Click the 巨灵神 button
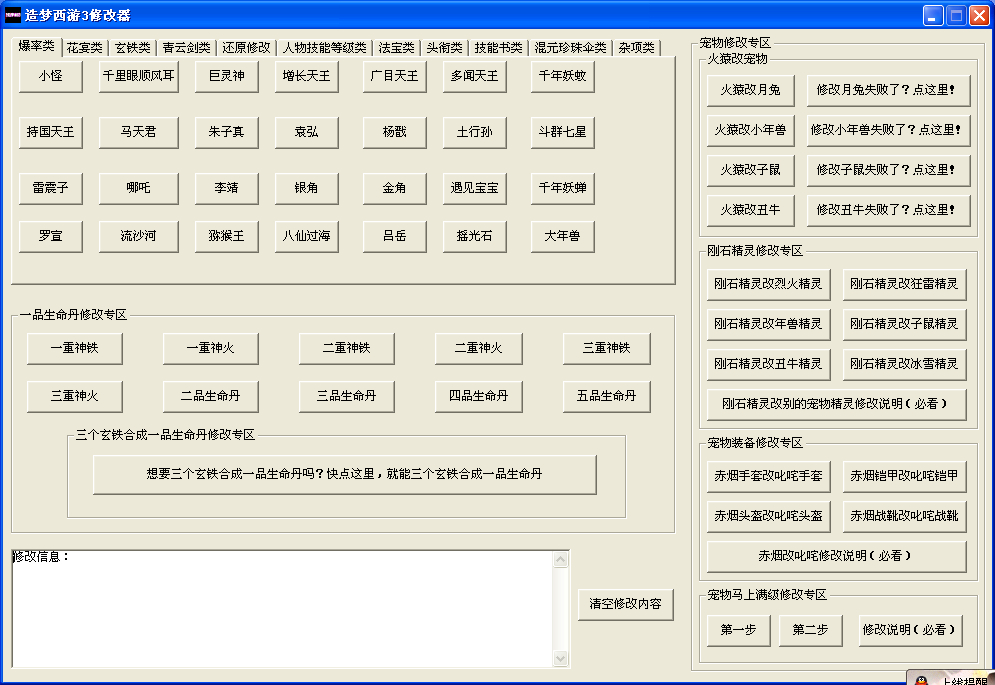Viewport: 995px width, 685px height. pos(226,76)
